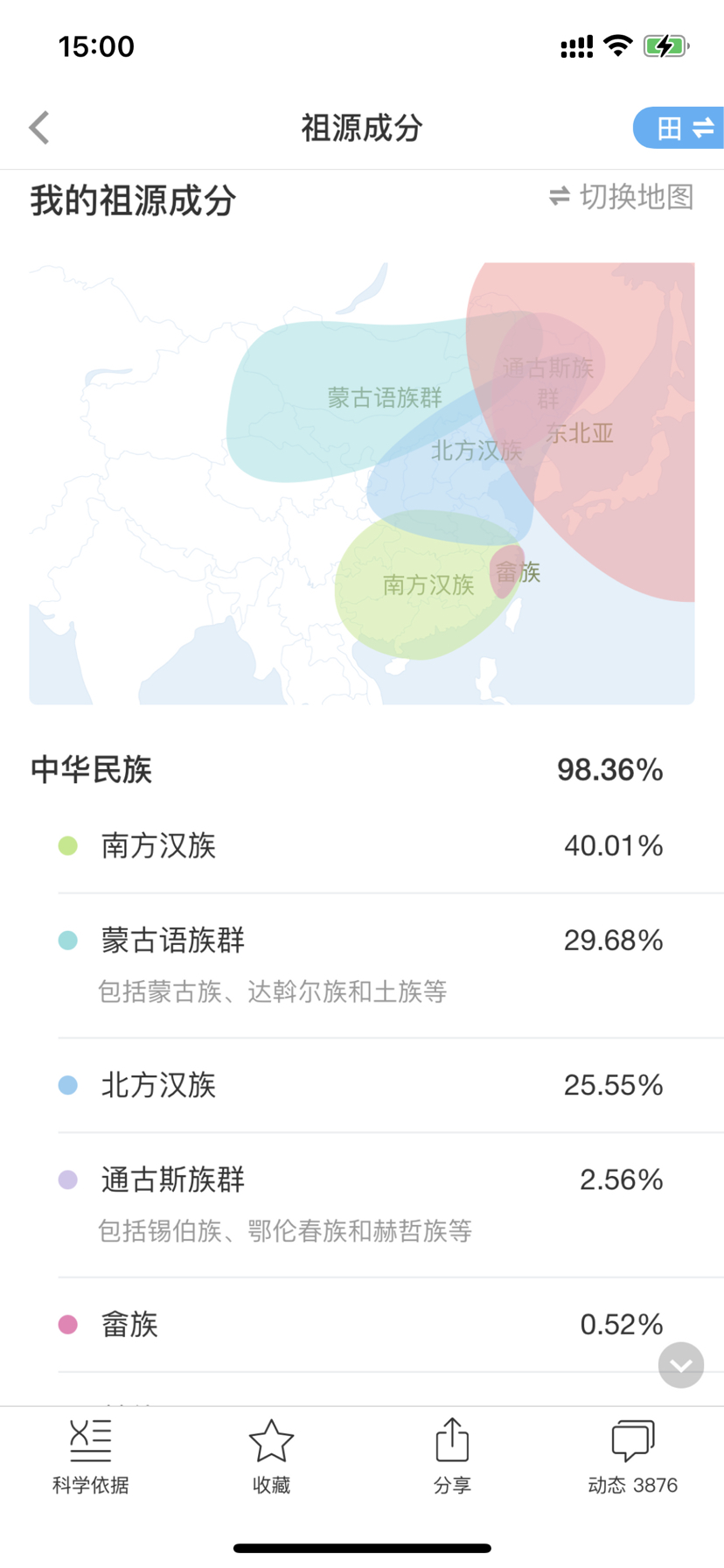The height and width of the screenshot is (1568, 724).
Task: Open the 通古斯族群 2.56% row
Action: [x=361, y=1205]
